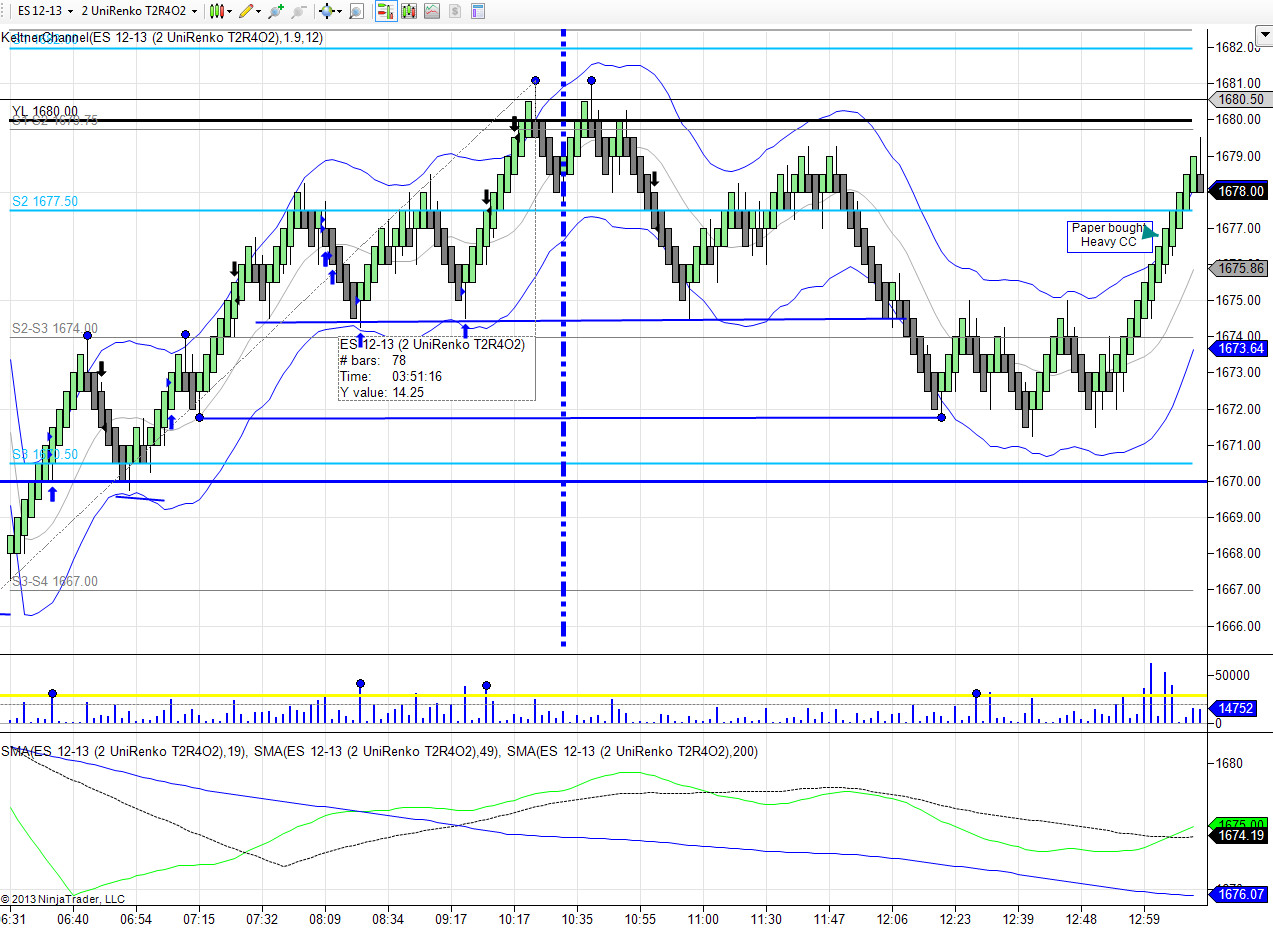Click the zoom frame magnifier icon

356,11
